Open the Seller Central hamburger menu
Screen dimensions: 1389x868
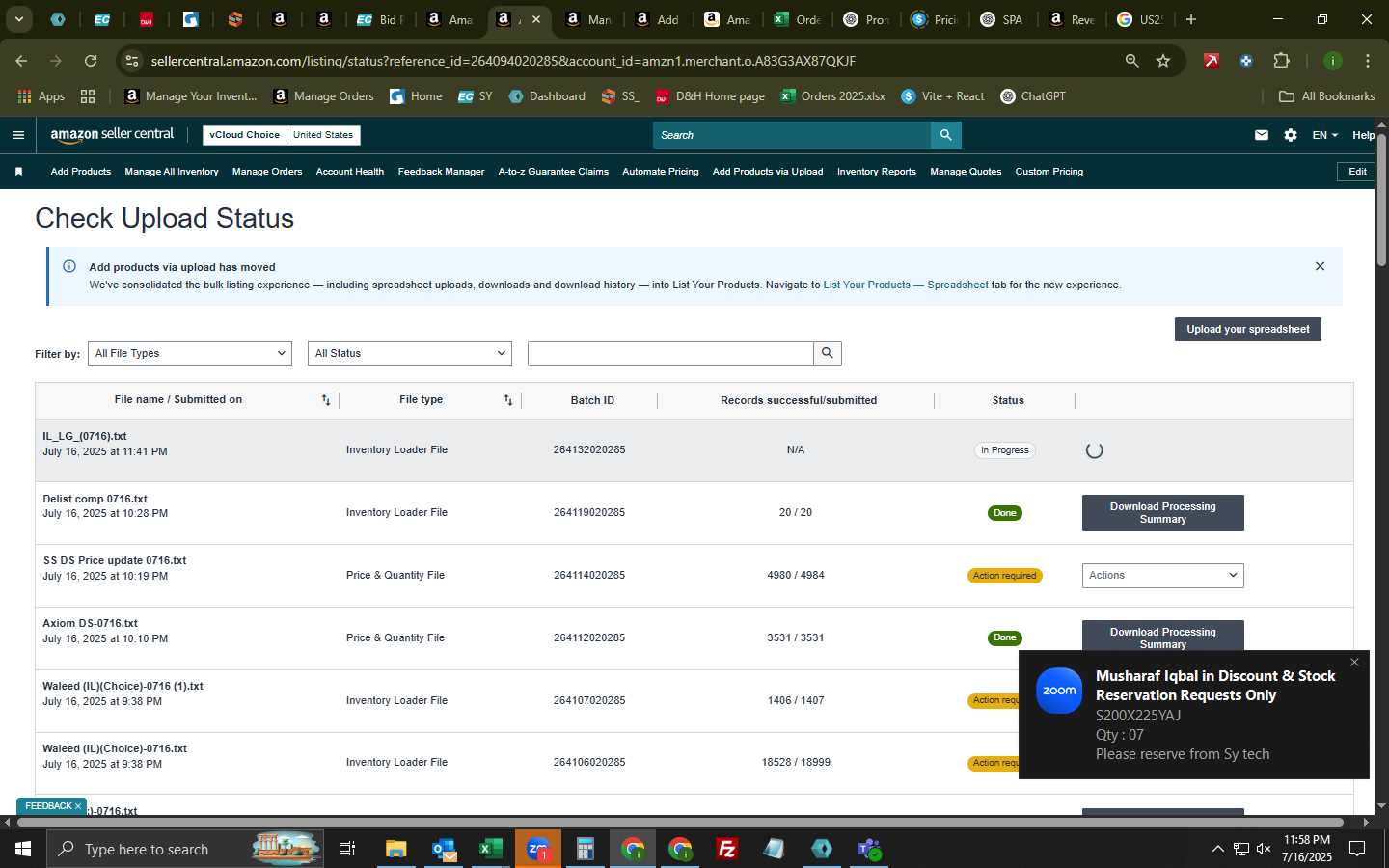tap(17, 135)
